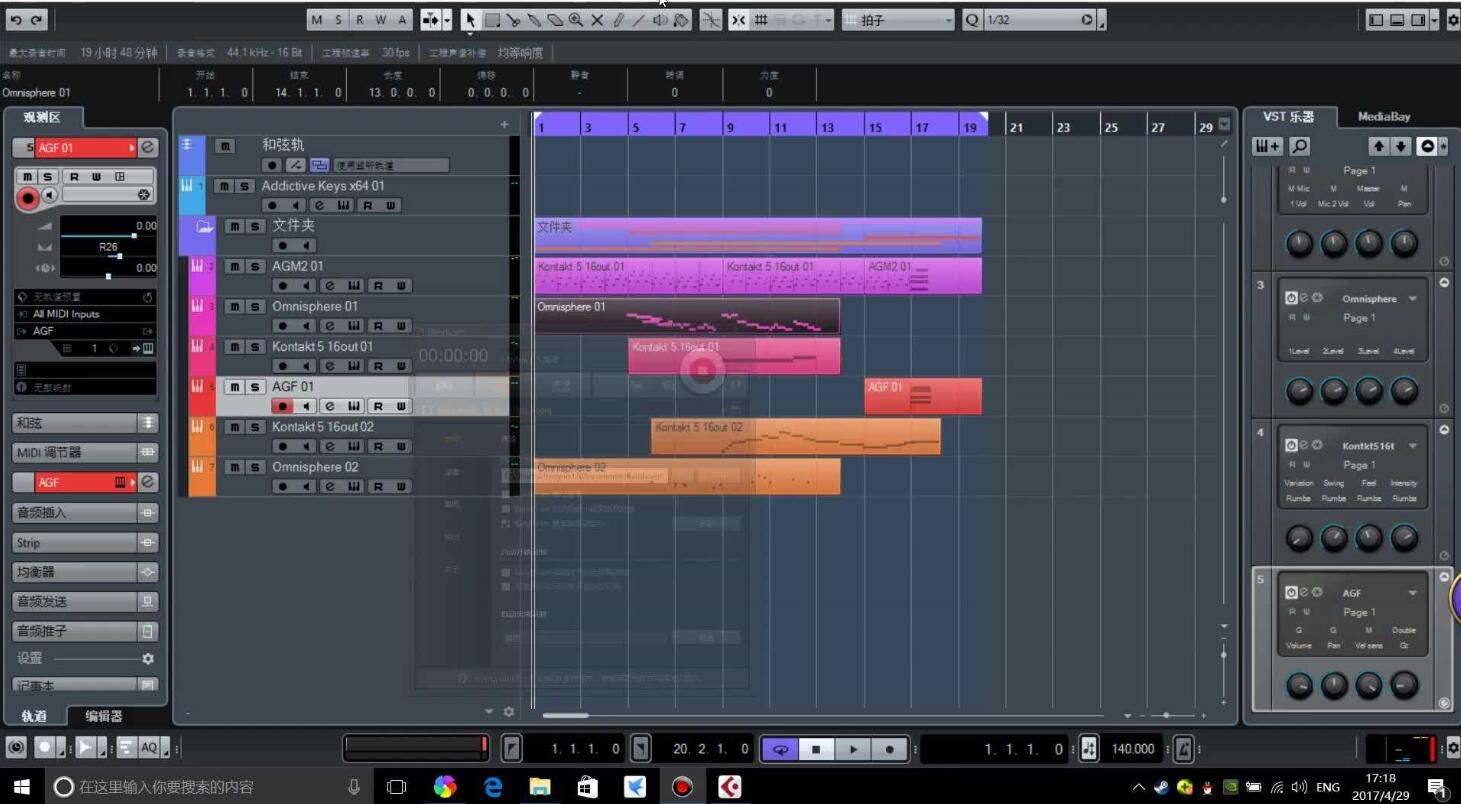This screenshot has width=1461, height=804.
Task: Toggle record enable on AGF 01 track
Action: pos(282,406)
